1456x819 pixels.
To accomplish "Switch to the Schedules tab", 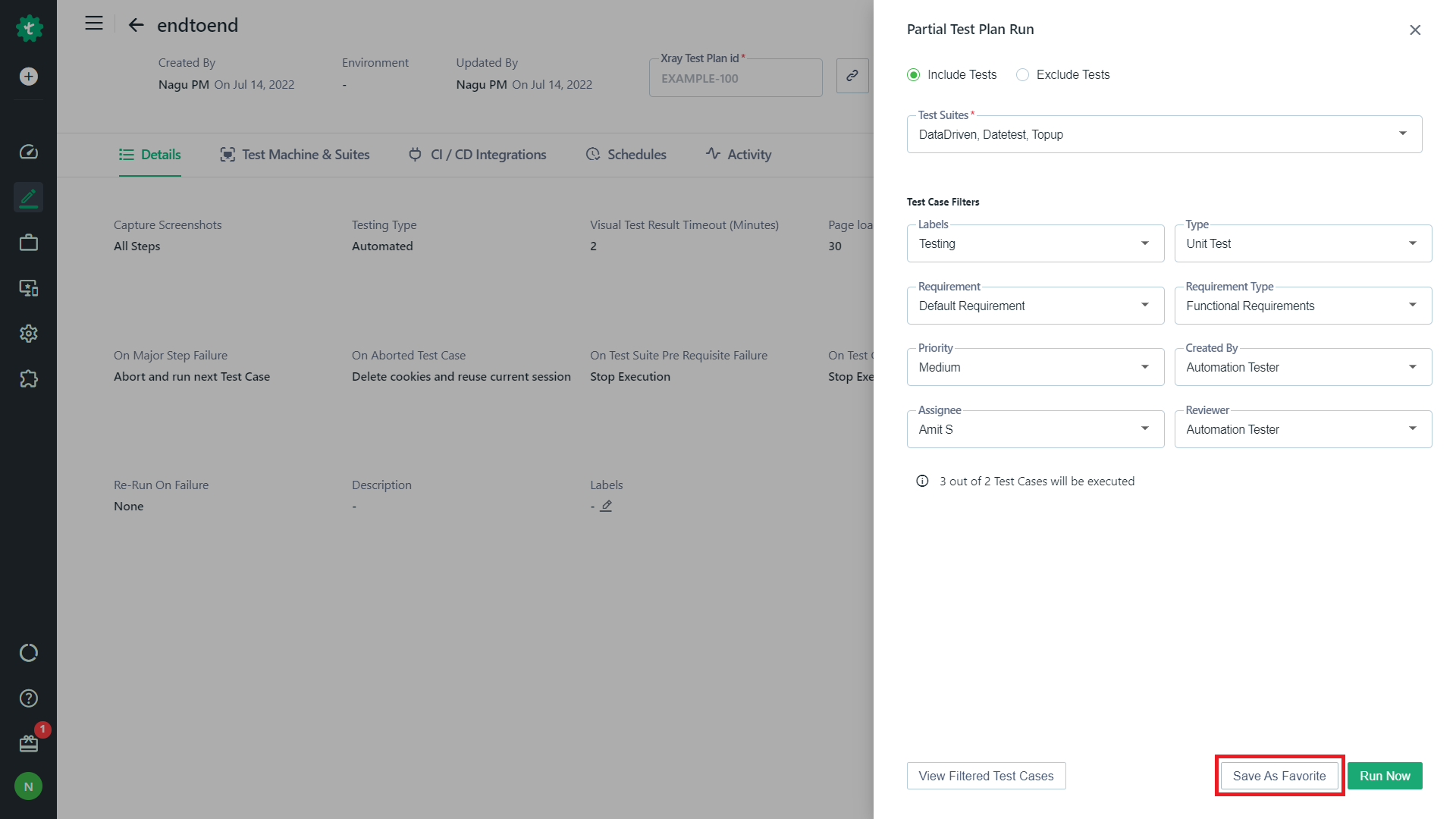I will coord(626,155).
